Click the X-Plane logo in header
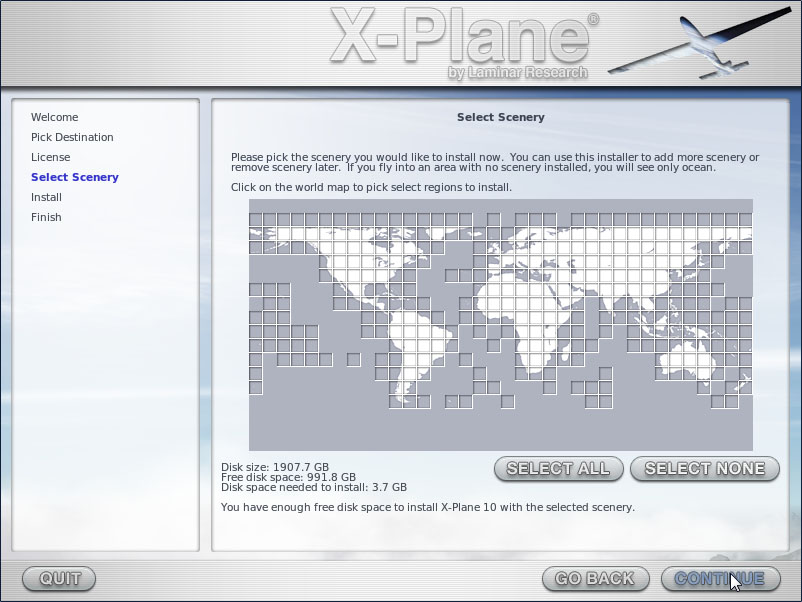Image resolution: width=802 pixels, height=602 pixels. click(x=464, y=43)
